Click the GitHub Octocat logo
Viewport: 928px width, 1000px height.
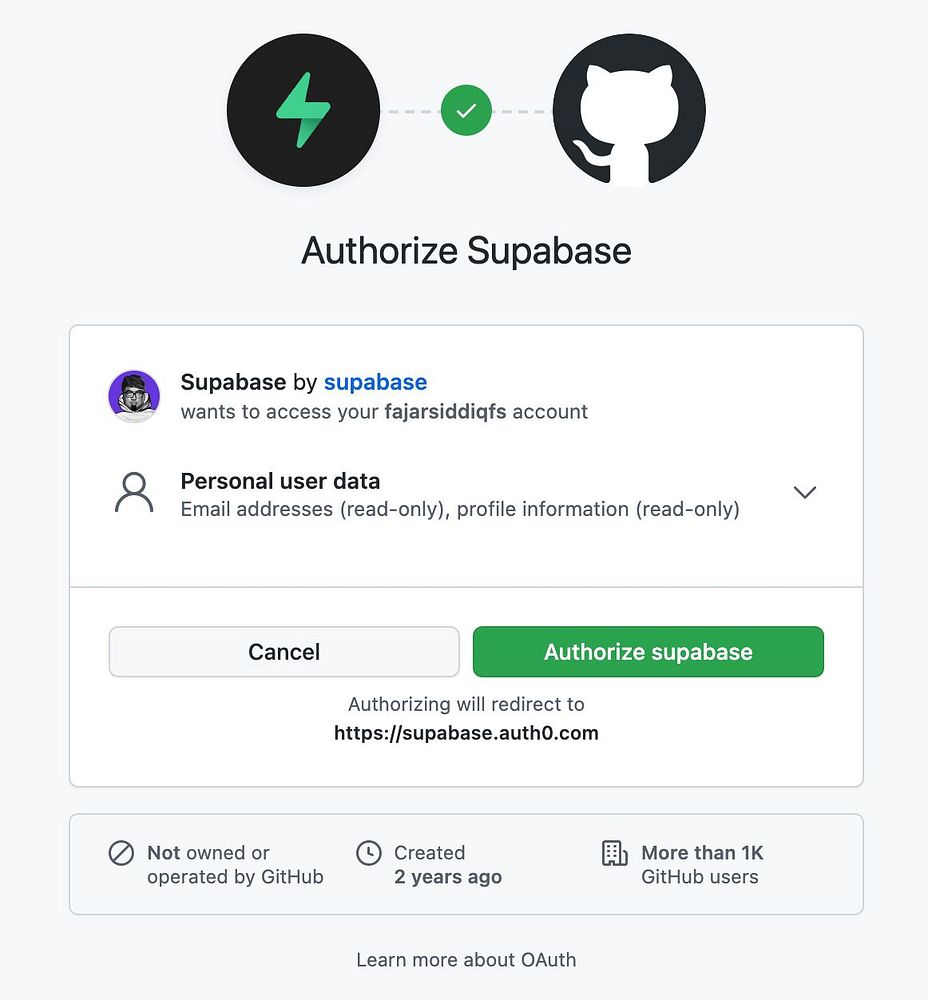click(x=629, y=110)
